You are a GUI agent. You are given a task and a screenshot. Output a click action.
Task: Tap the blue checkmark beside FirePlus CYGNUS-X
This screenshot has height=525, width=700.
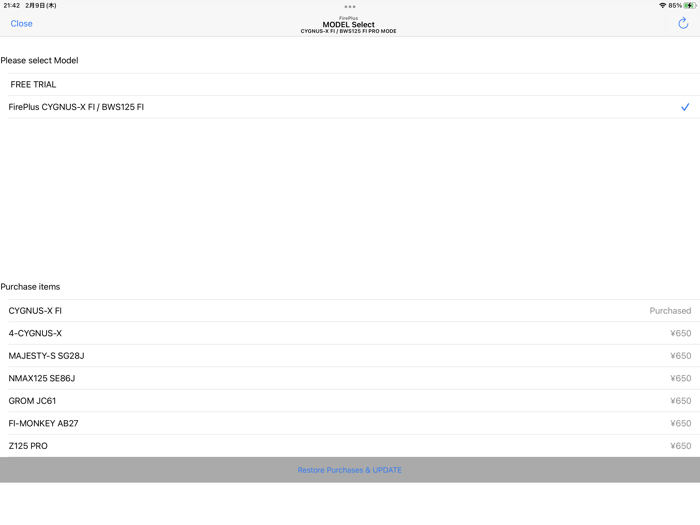[685, 107]
